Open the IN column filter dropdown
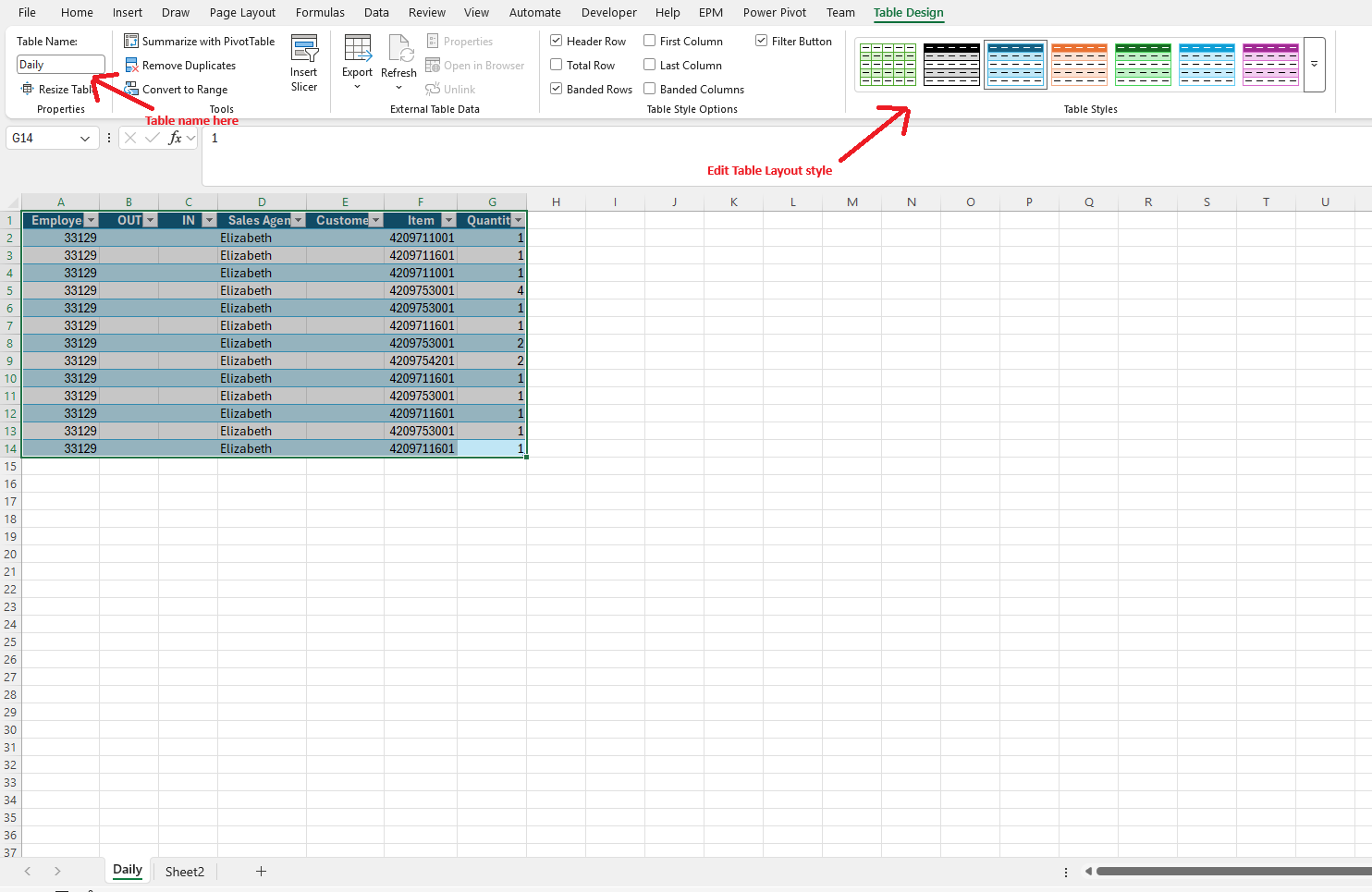This screenshot has height=892, width=1372. (x=209, y=220)
